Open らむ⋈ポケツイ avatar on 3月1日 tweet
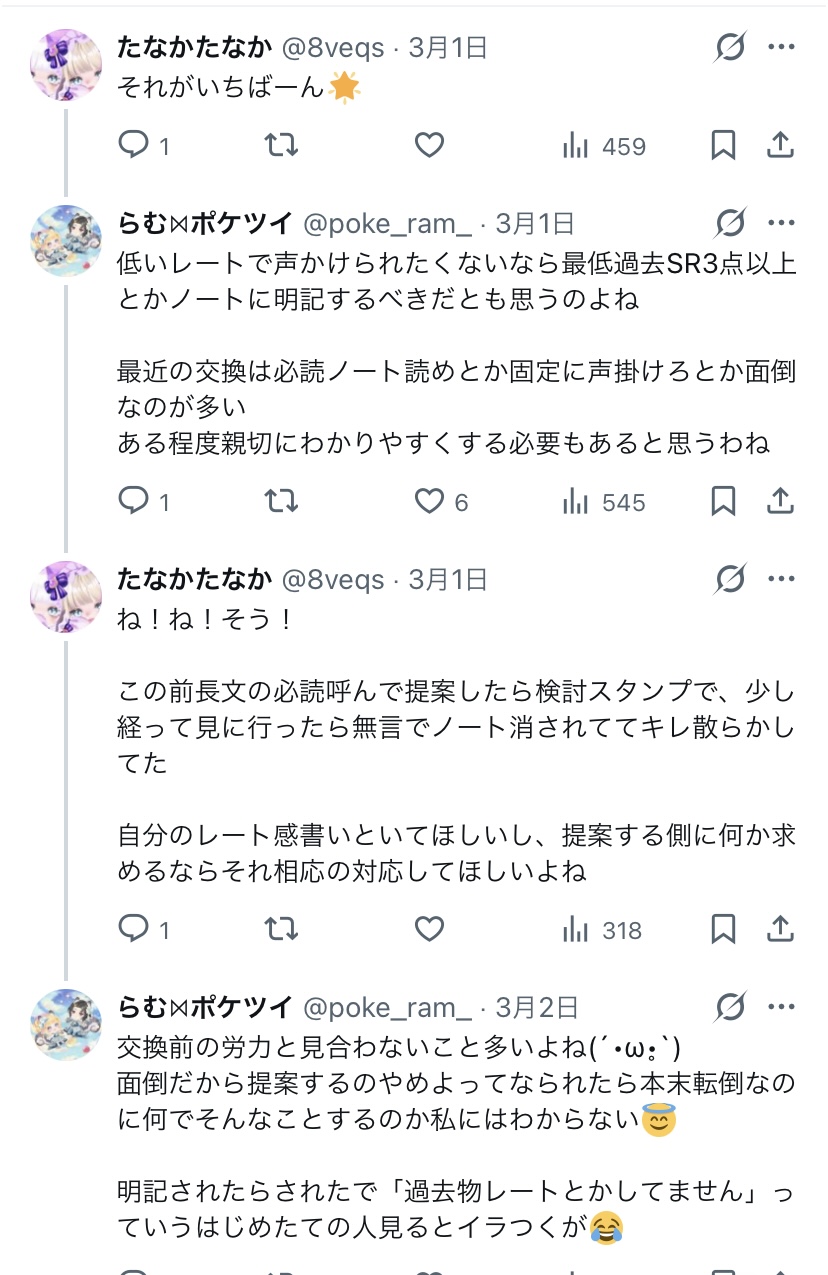The image size is (828, 1275). tap(67, 241)
